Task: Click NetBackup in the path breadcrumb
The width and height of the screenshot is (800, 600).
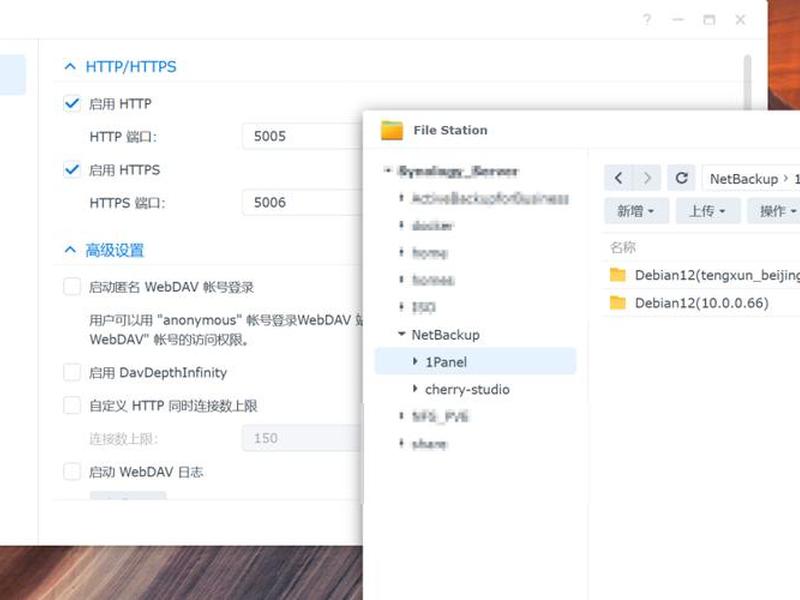Action: pyautogui.click(x=744, y=179)
